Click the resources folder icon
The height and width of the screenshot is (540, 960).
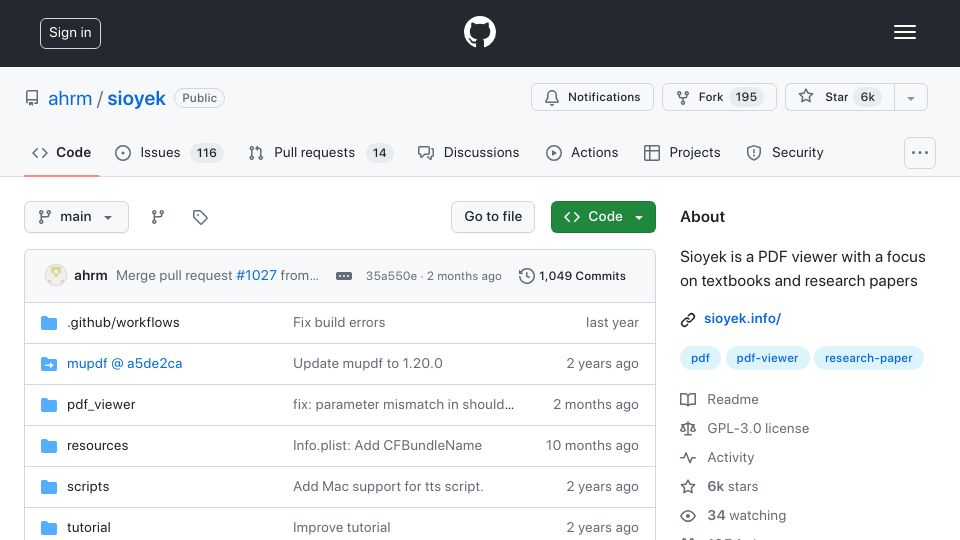click(49, 446)
